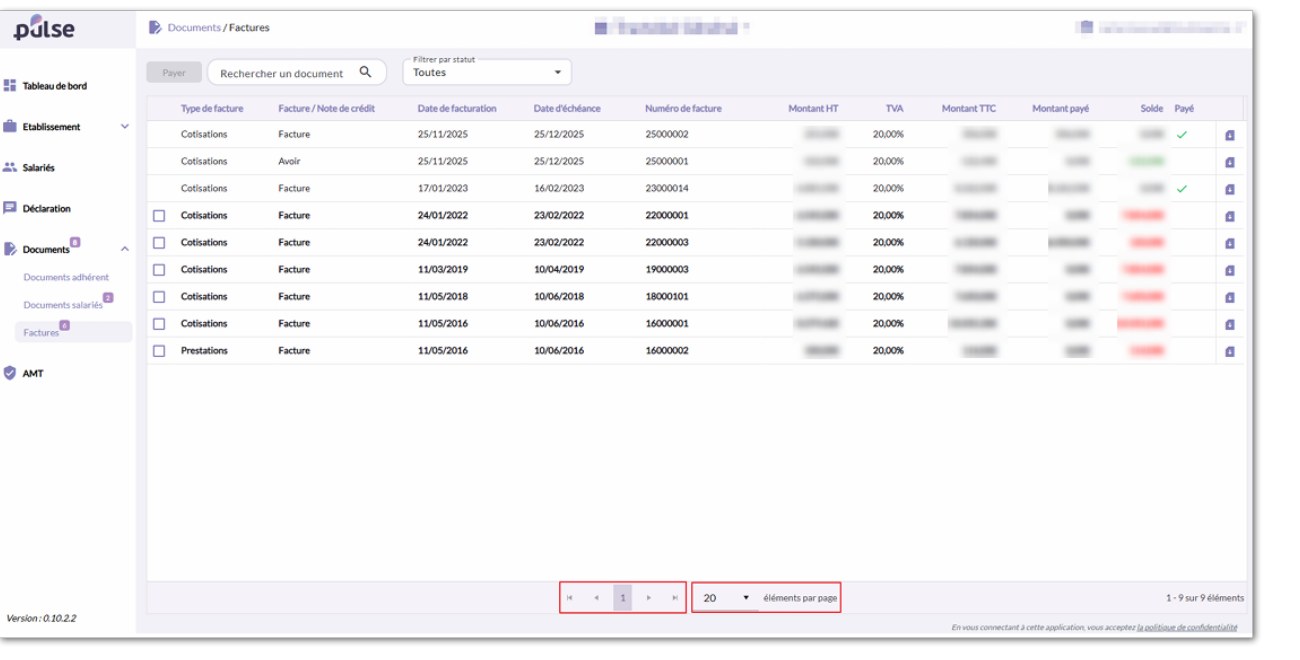Click the Déclaration sidebar icon

(x=10, y=208)
